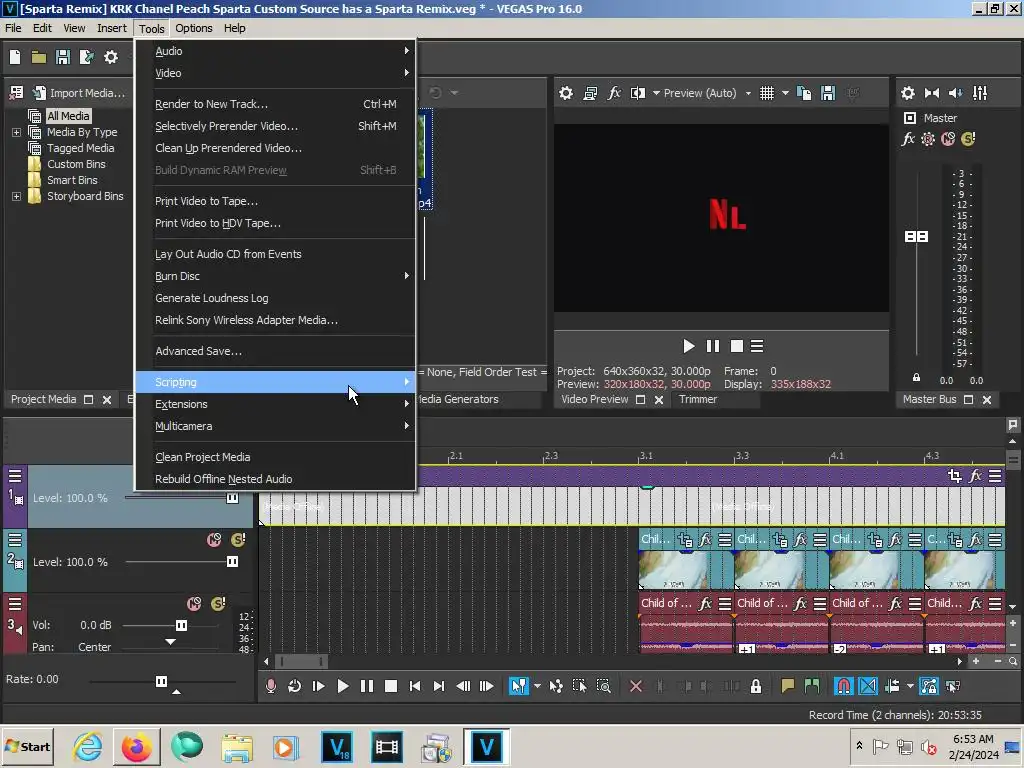Open the Options menu in menu bar

[193, 28]
